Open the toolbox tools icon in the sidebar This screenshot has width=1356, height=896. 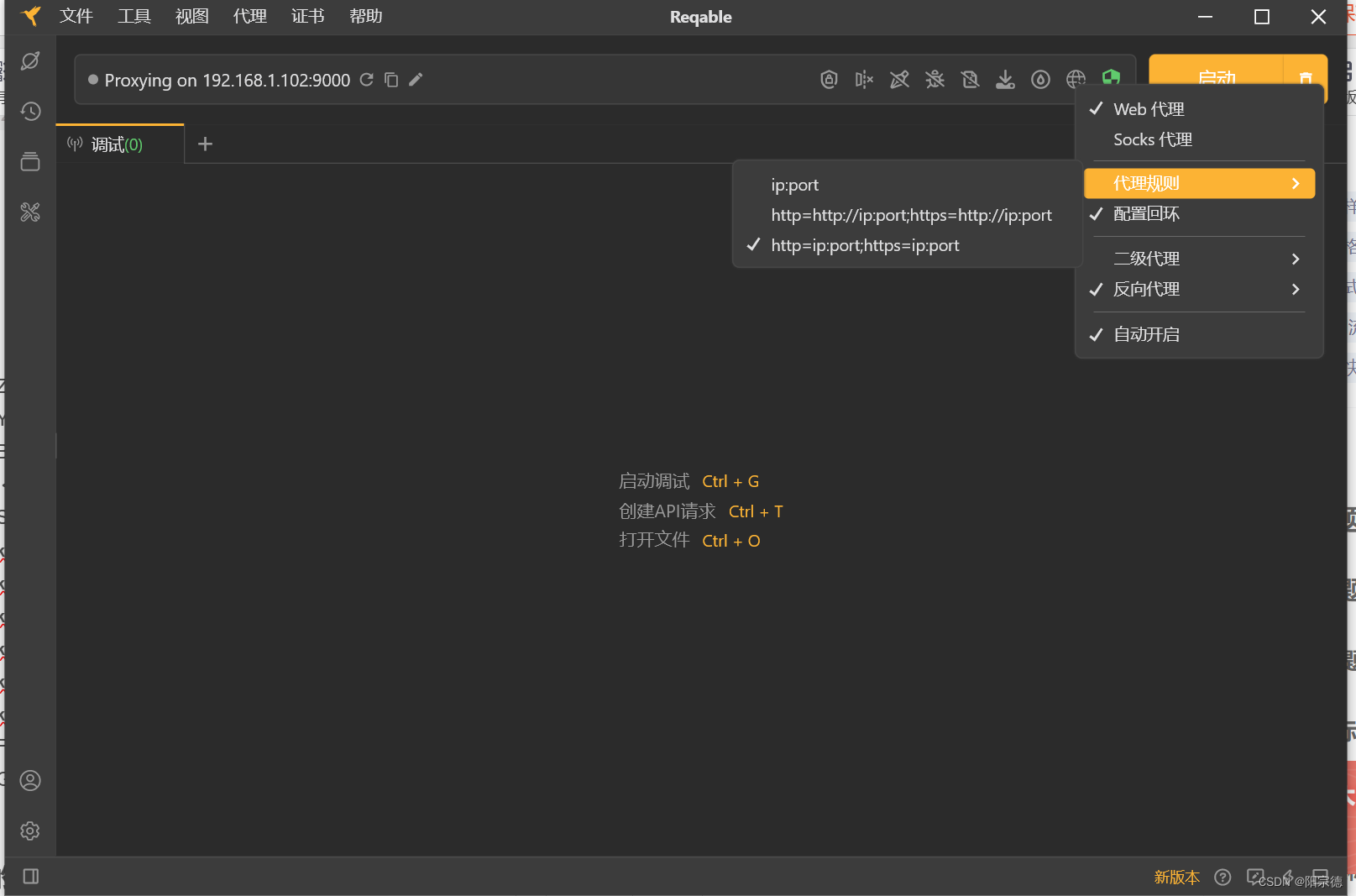point(30,212)
